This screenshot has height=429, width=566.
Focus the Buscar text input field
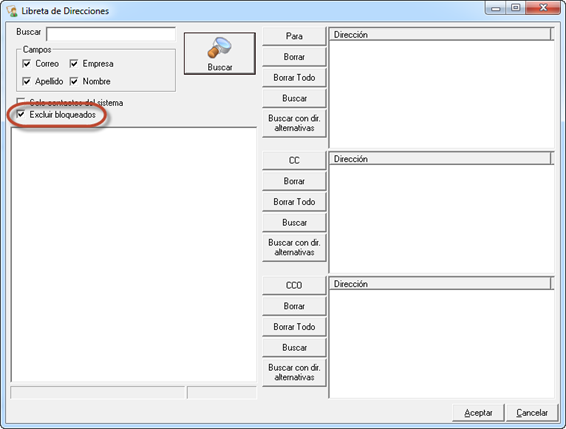[x=111, y=34]
